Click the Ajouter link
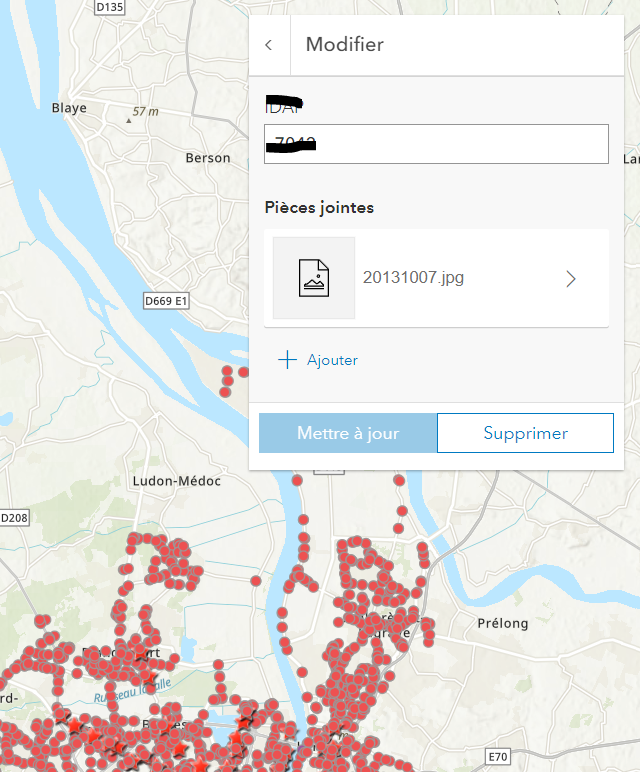 (x=332, y=360)
